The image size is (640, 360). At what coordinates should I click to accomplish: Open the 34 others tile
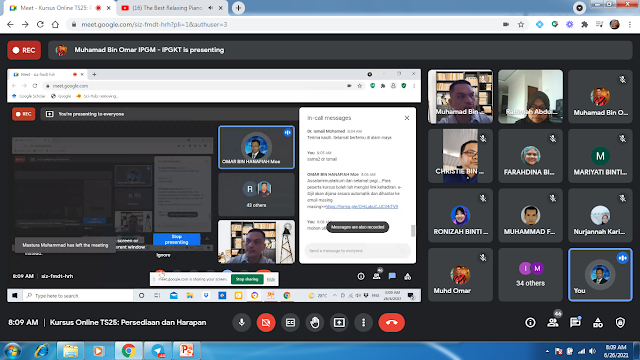[x=530, y=275]
